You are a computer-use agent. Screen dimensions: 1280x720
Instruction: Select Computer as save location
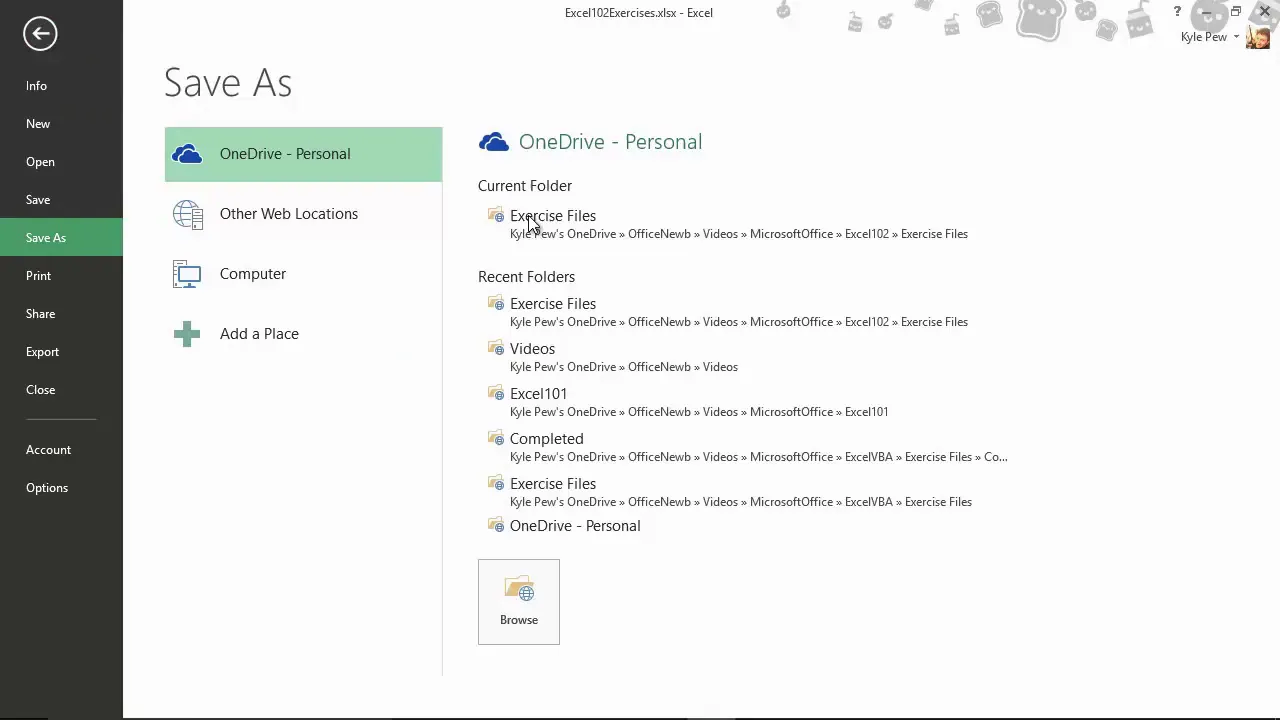pyautogui.click(x=303, y=274)
